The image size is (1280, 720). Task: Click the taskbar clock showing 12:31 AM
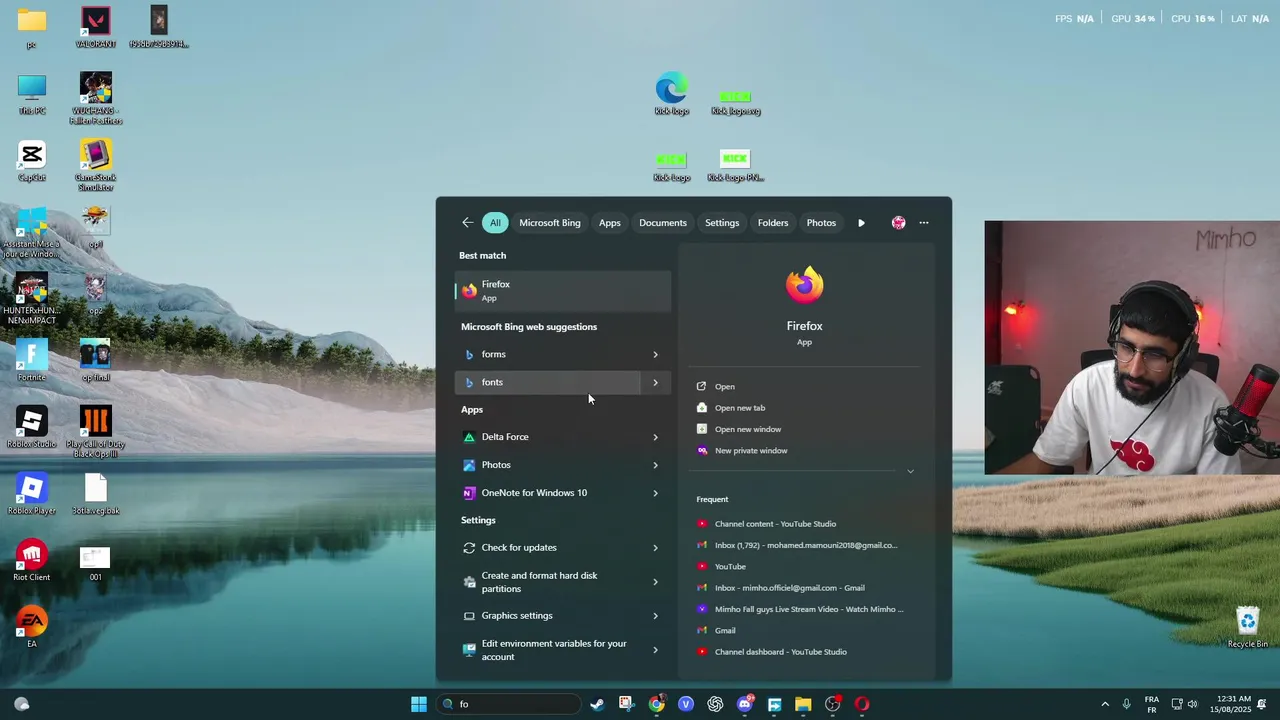(x=1230, y=704)
